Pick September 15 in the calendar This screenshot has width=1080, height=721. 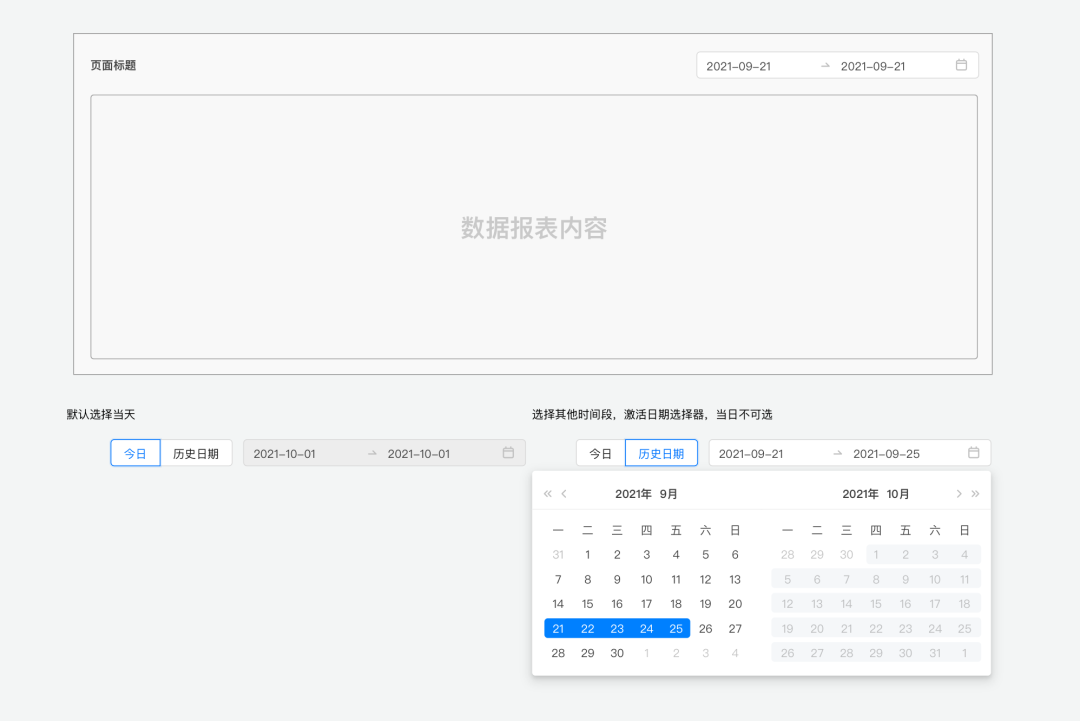(588, 604)
